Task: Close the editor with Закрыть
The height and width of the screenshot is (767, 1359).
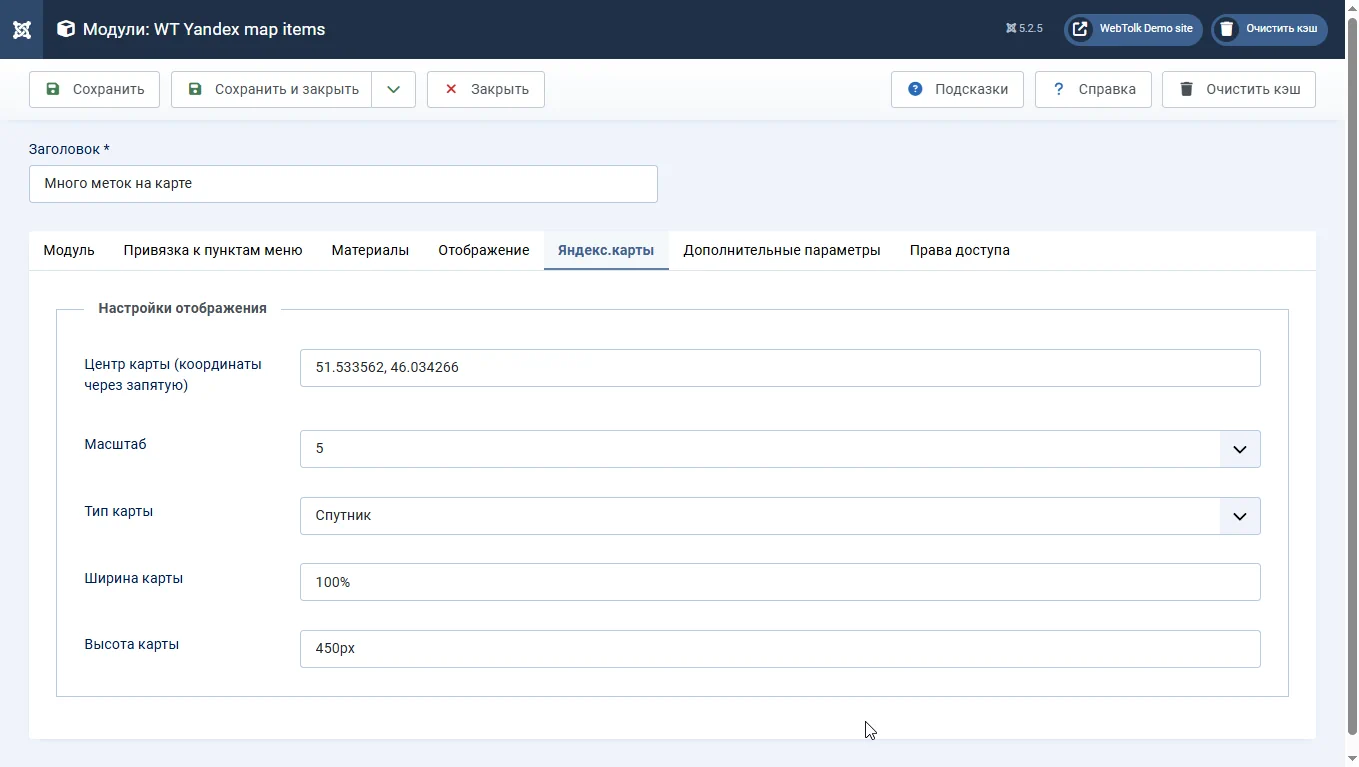Action: click(485, 89)
